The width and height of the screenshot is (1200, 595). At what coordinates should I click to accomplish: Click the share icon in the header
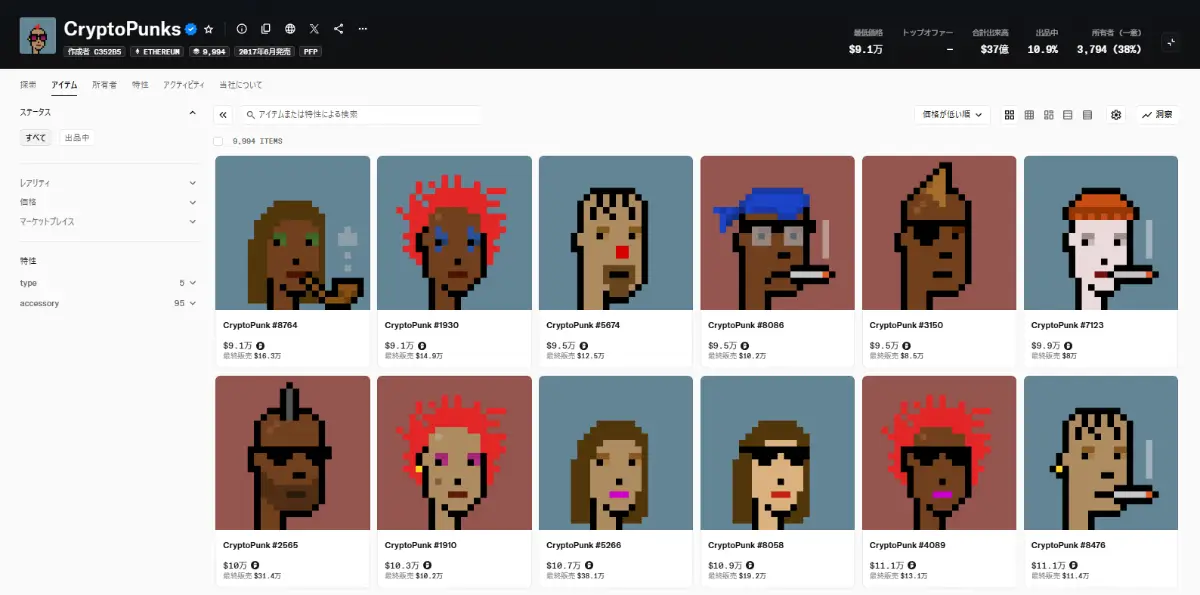pos(339,29)
